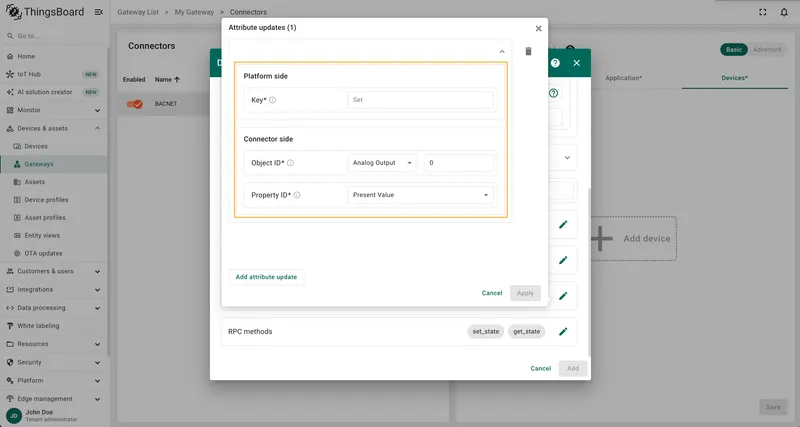
Task: Click the Devices sidebar icon
Action: coord(17,146)
